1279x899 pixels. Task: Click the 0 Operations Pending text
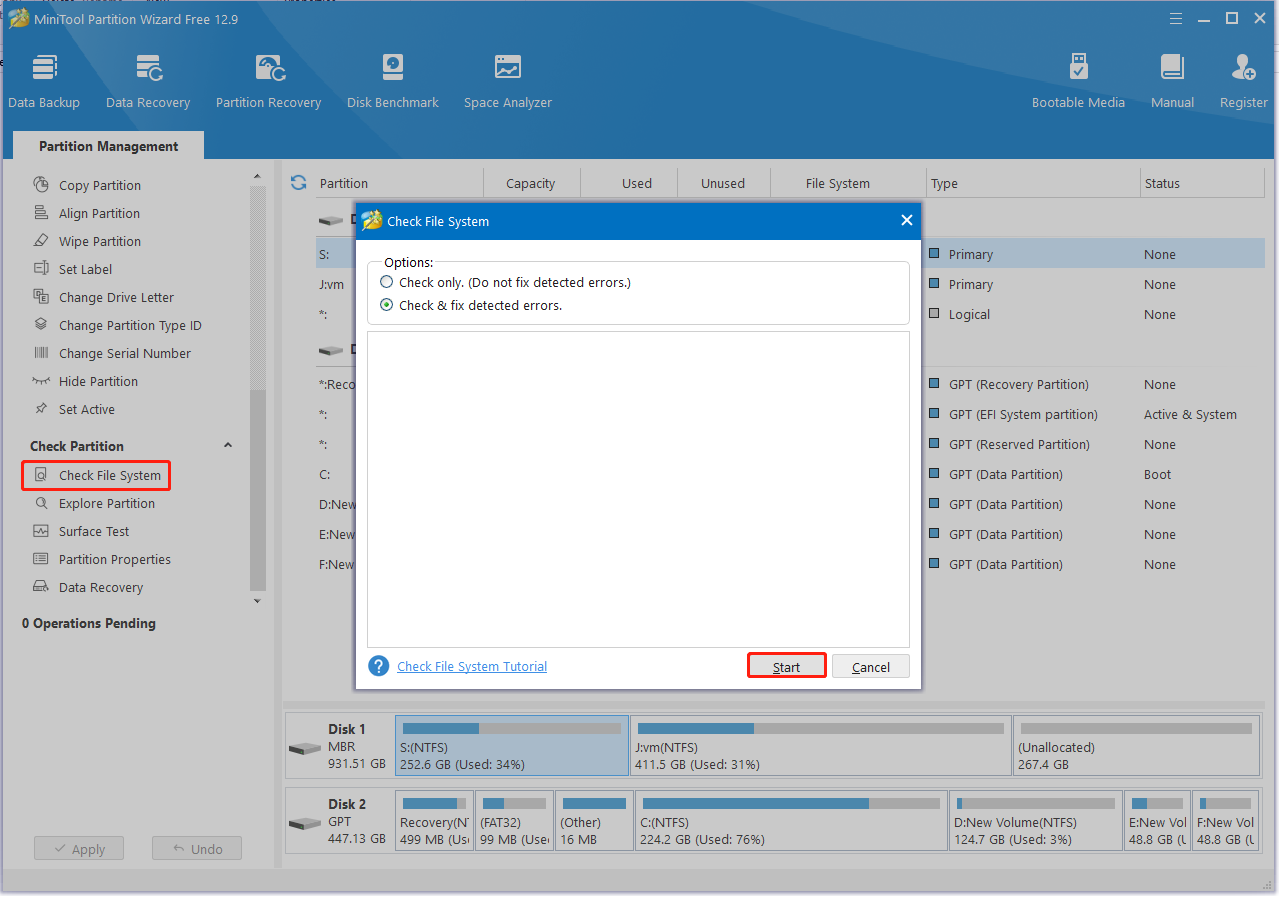89,623
